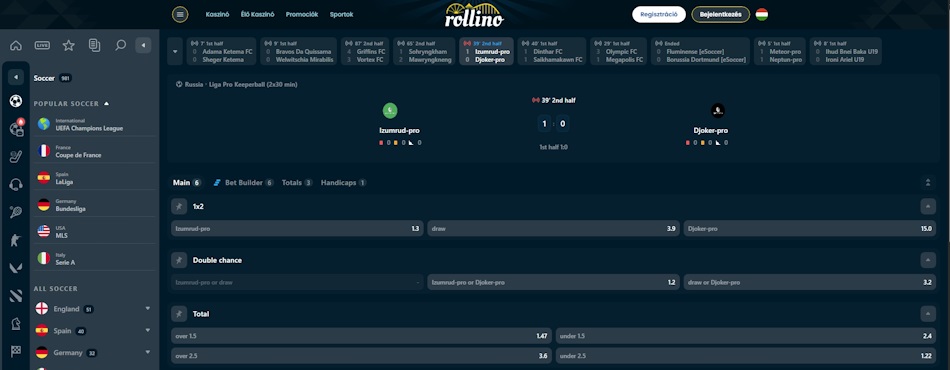The width and height of the screenshot is (950, 370).
Task: Switch to Handicaps tab
Action: [344, 182]
